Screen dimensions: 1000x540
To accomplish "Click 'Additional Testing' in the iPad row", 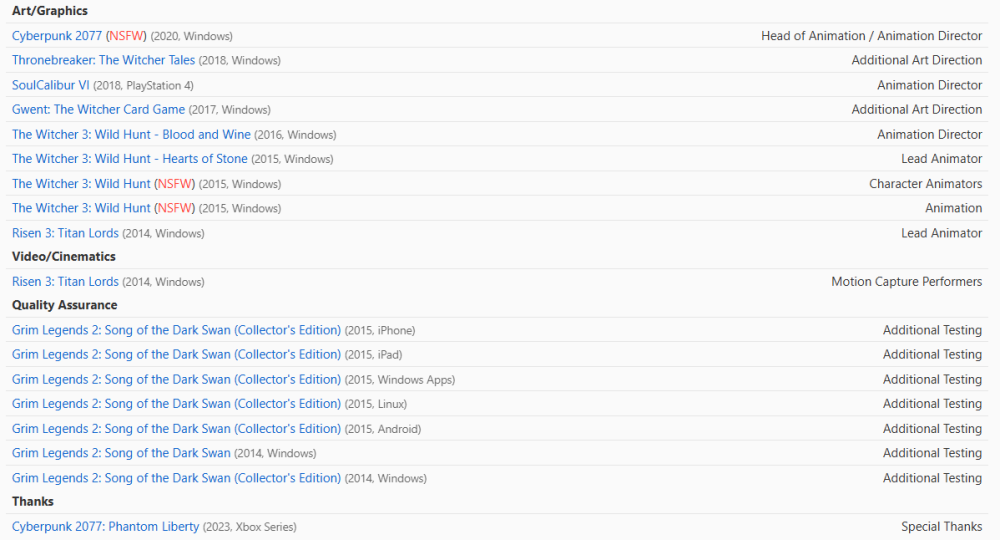I will (x=932, y=354).
